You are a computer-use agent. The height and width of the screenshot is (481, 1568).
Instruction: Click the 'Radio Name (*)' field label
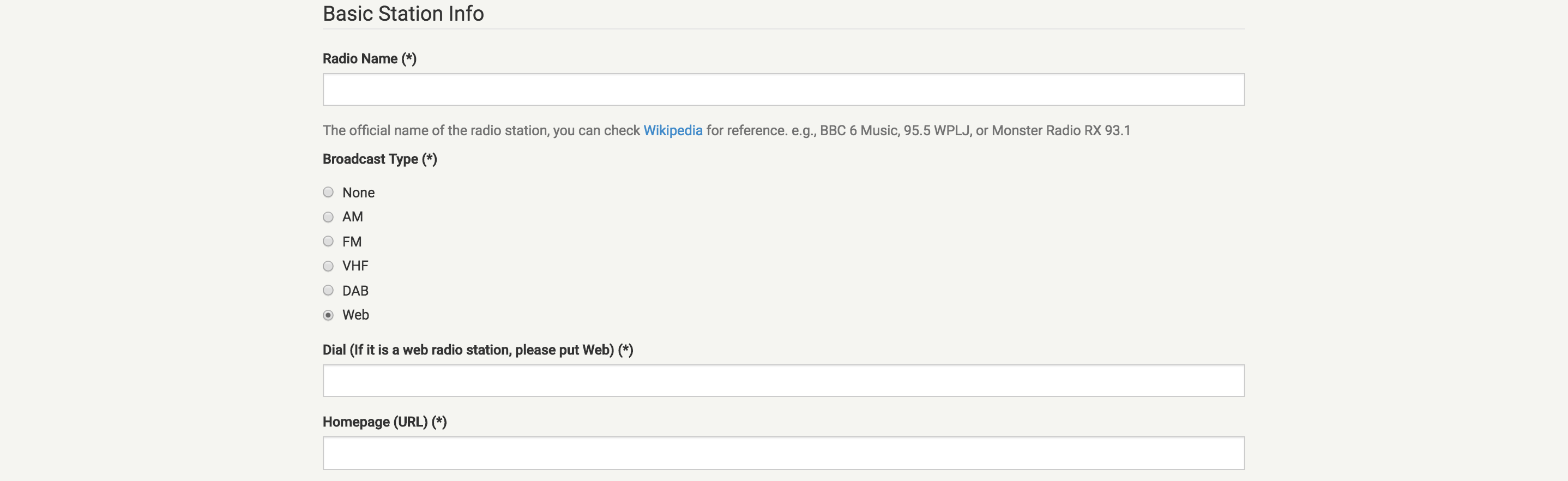370,58
